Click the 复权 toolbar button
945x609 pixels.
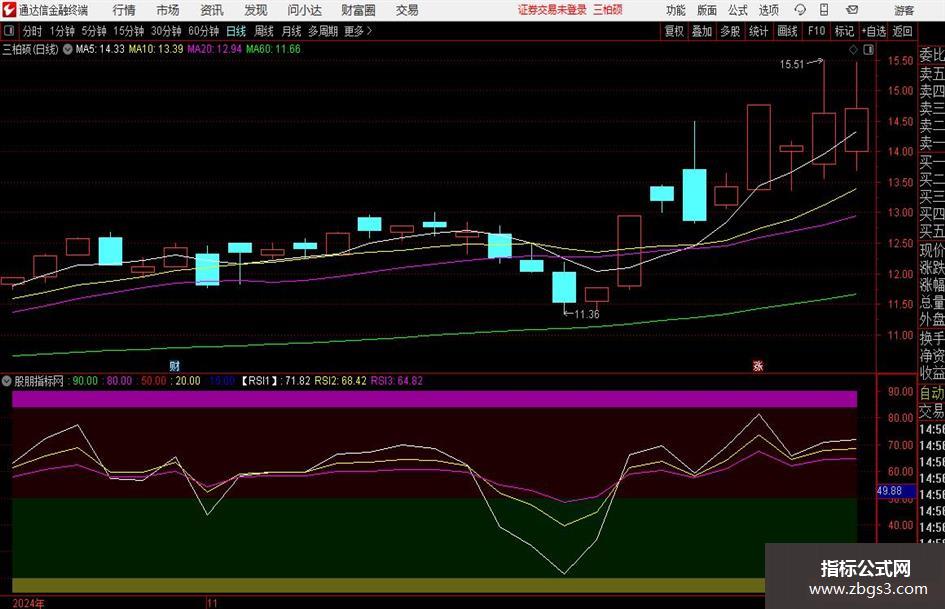click(674, 31)
